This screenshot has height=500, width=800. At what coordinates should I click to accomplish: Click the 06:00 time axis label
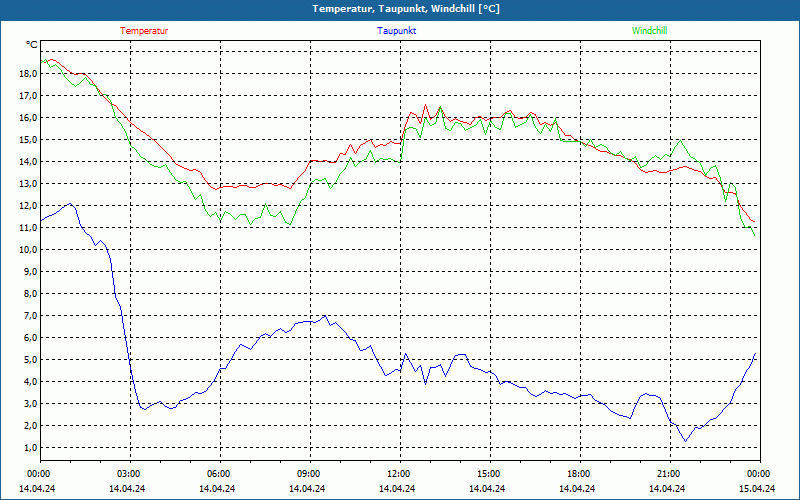220,474
